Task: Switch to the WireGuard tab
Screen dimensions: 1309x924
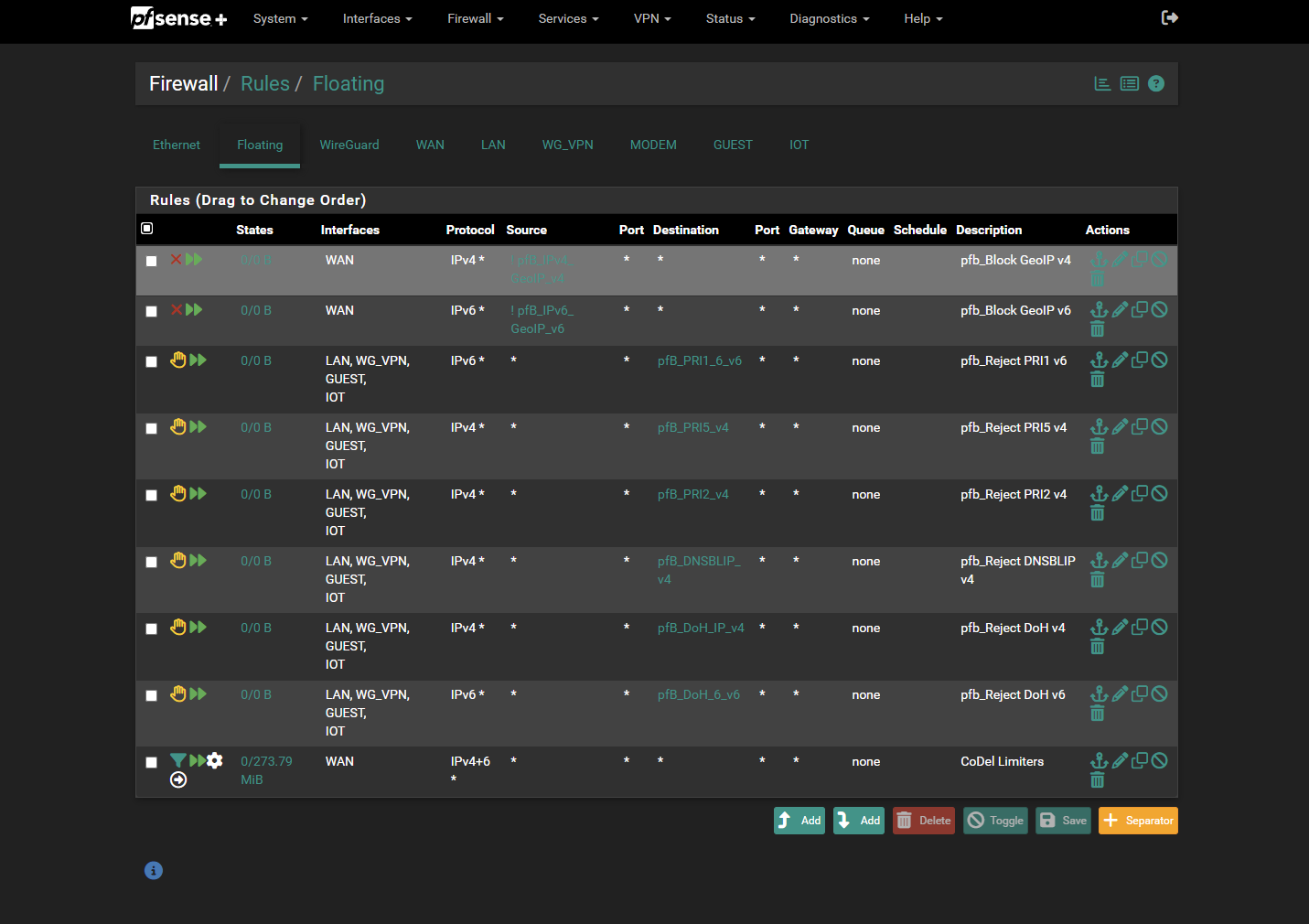Action: pyautogui.click(x=349, y=145)
